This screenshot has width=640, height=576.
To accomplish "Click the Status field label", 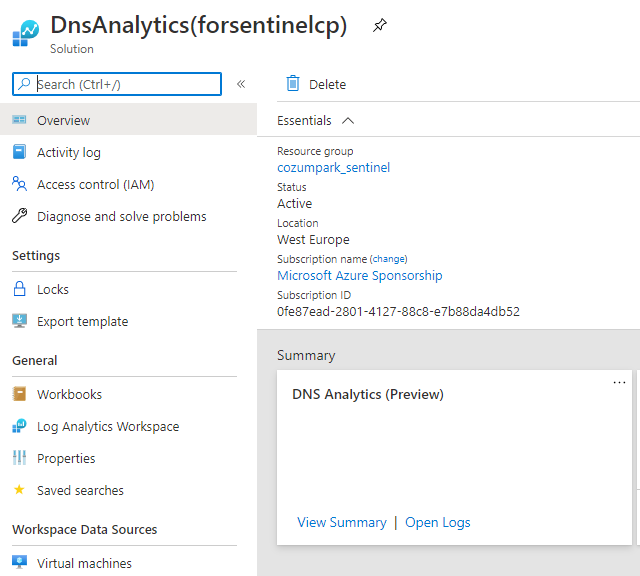I will click(x=291, y=187).
